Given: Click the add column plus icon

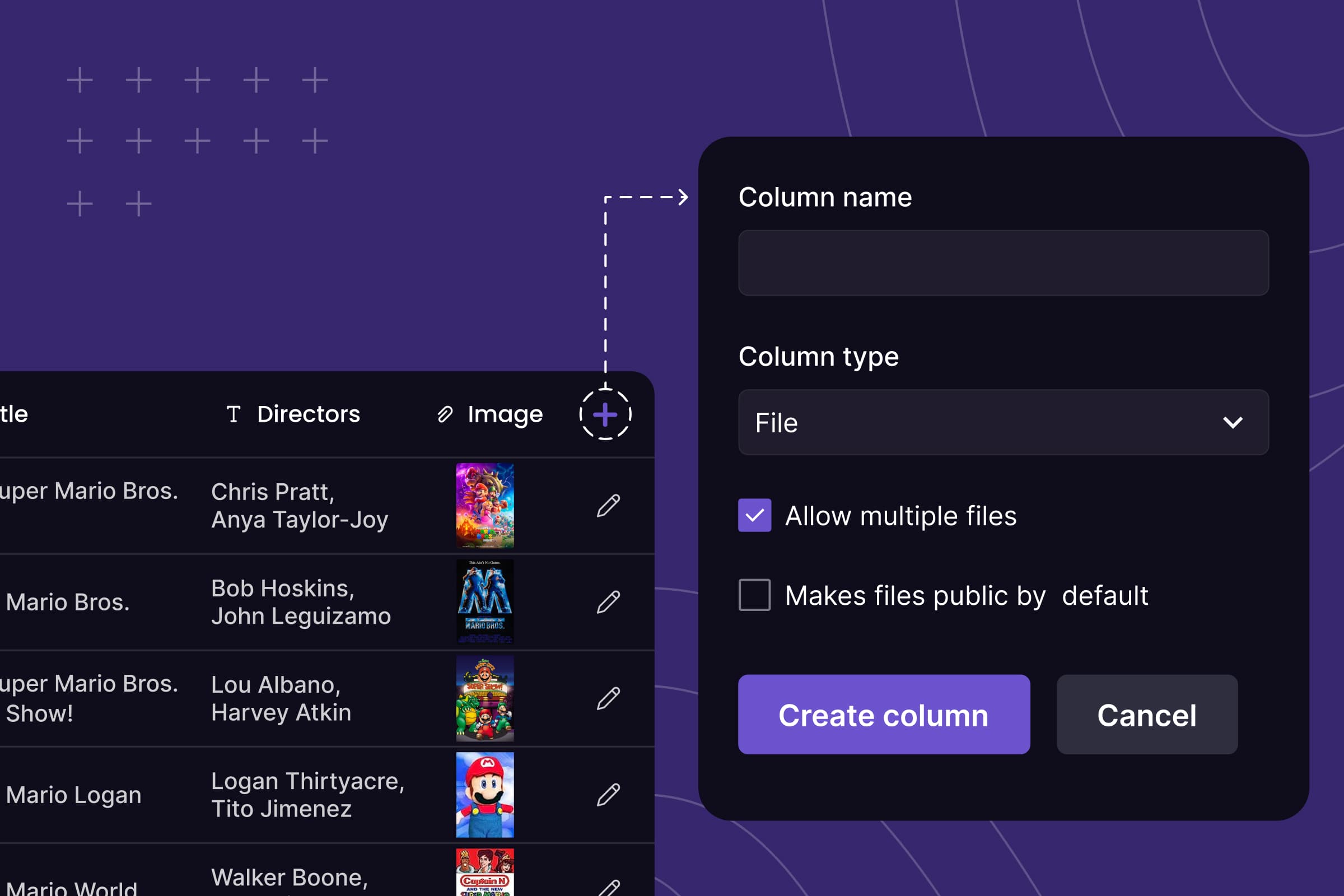Looking at the screenshot, I should pos(605,414).
